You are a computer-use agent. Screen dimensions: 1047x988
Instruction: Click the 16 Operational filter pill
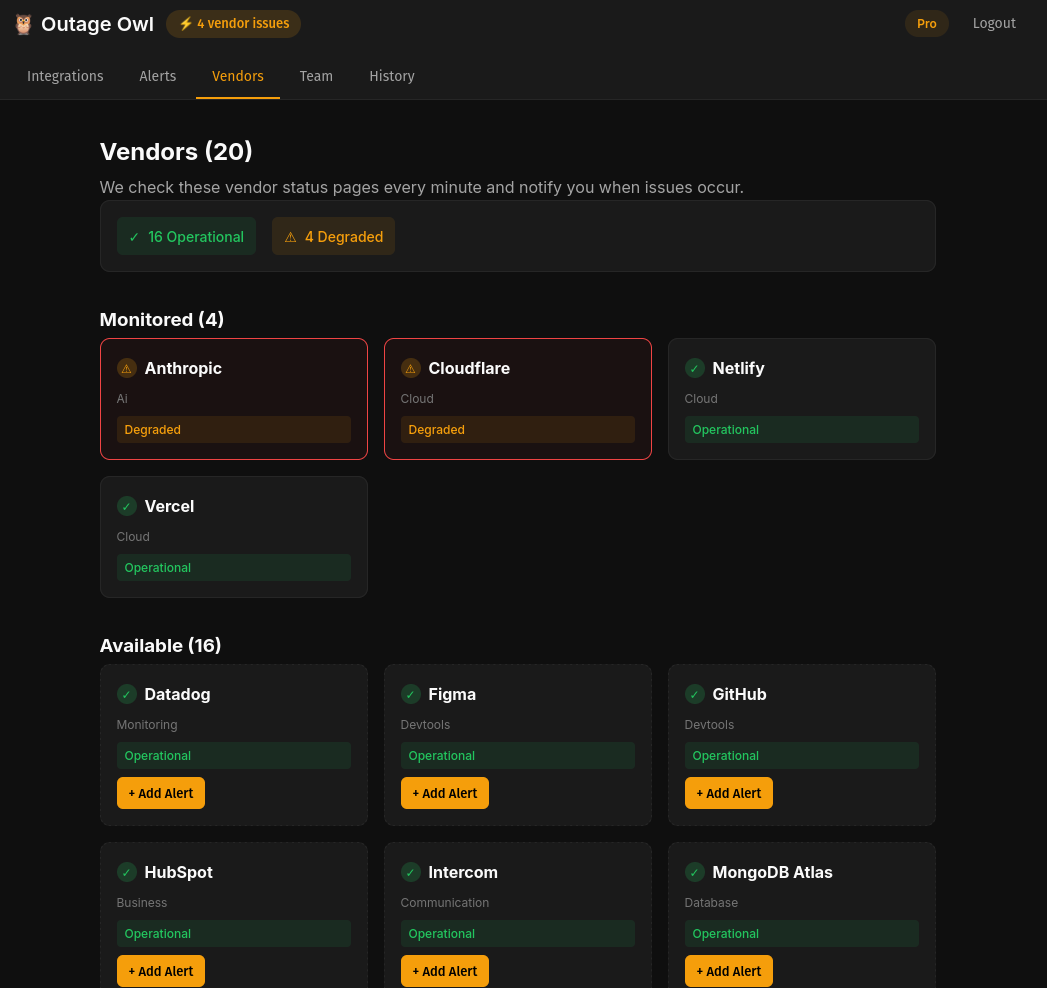pyautogui.click(x=186, y=236)
